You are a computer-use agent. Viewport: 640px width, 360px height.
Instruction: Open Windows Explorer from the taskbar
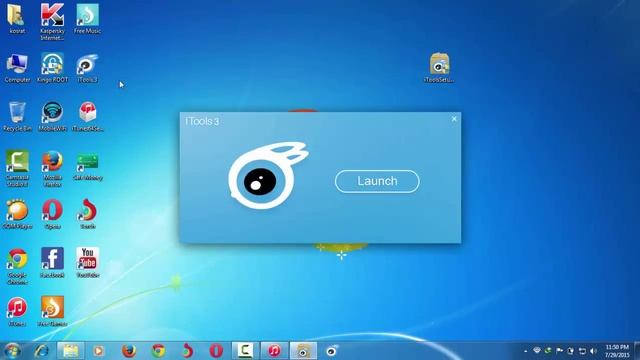point(71,351)
